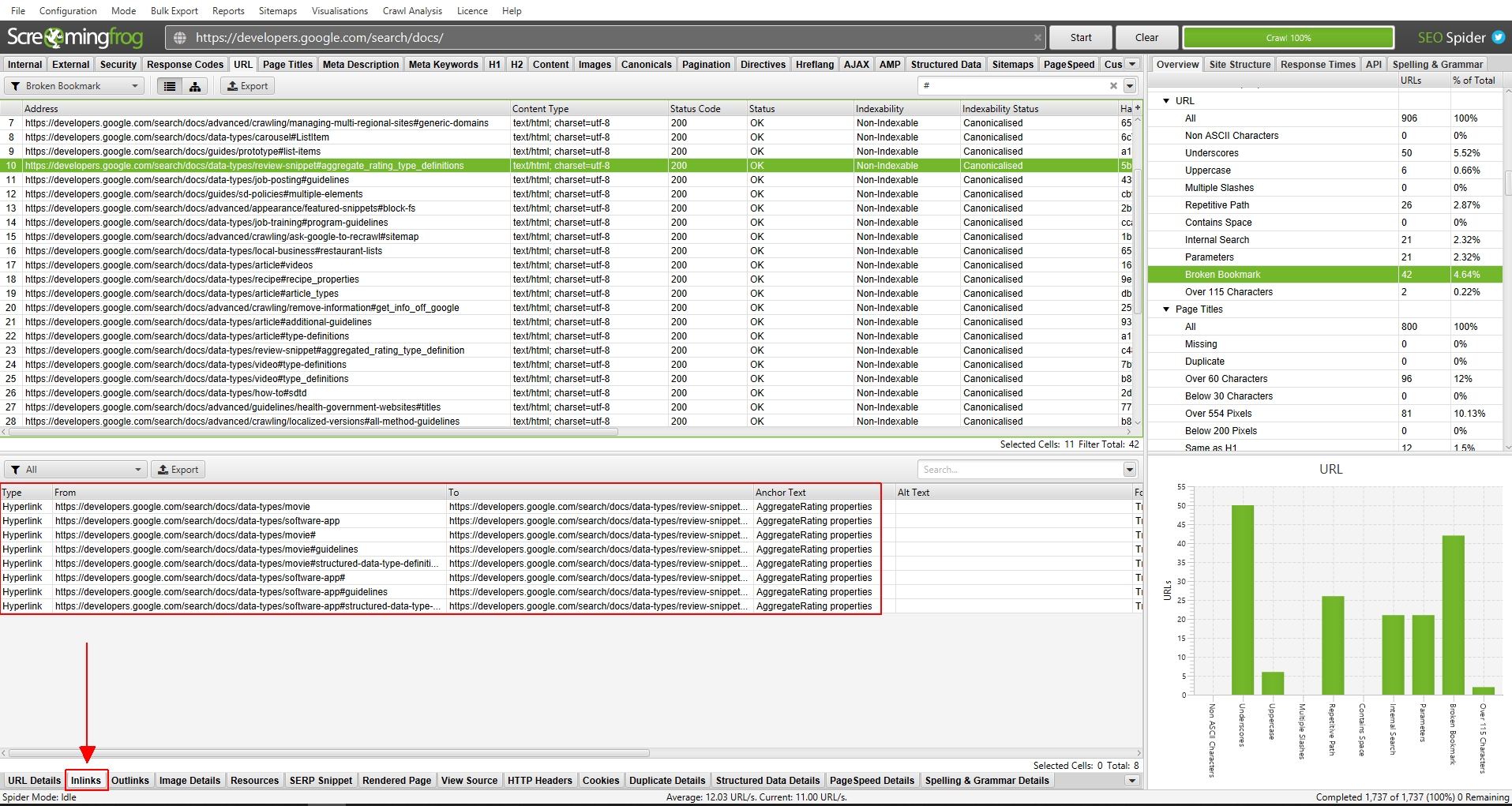Collapse the URL tree section
Screen dimensions: 1512x806
1166,101
